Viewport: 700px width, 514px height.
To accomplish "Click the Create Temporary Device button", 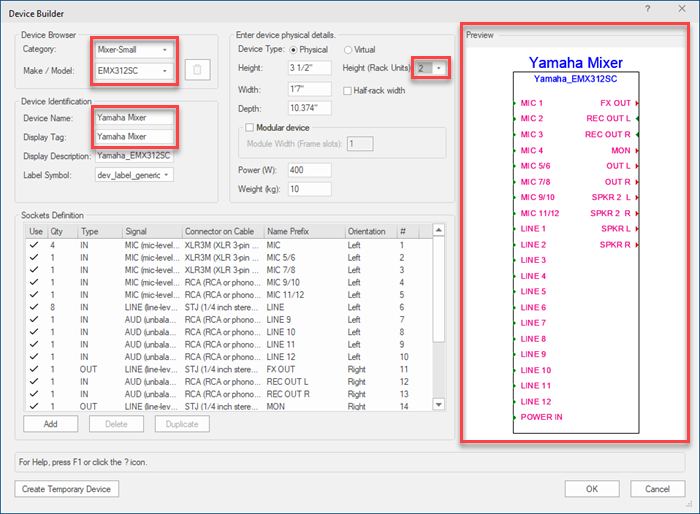I will (x=67, y=489).
